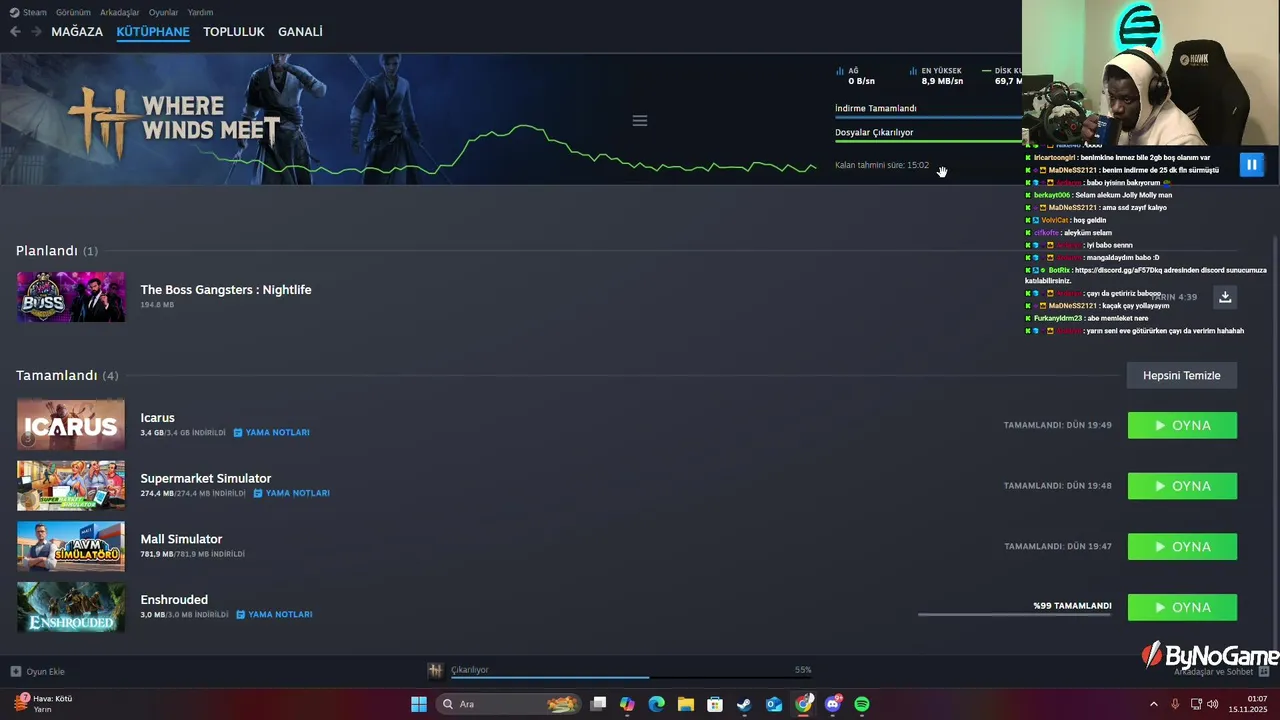This screenshot has height=720, width=1280.
Task: Click the Enshrouded %99 progress bar
Action: 1015,614
